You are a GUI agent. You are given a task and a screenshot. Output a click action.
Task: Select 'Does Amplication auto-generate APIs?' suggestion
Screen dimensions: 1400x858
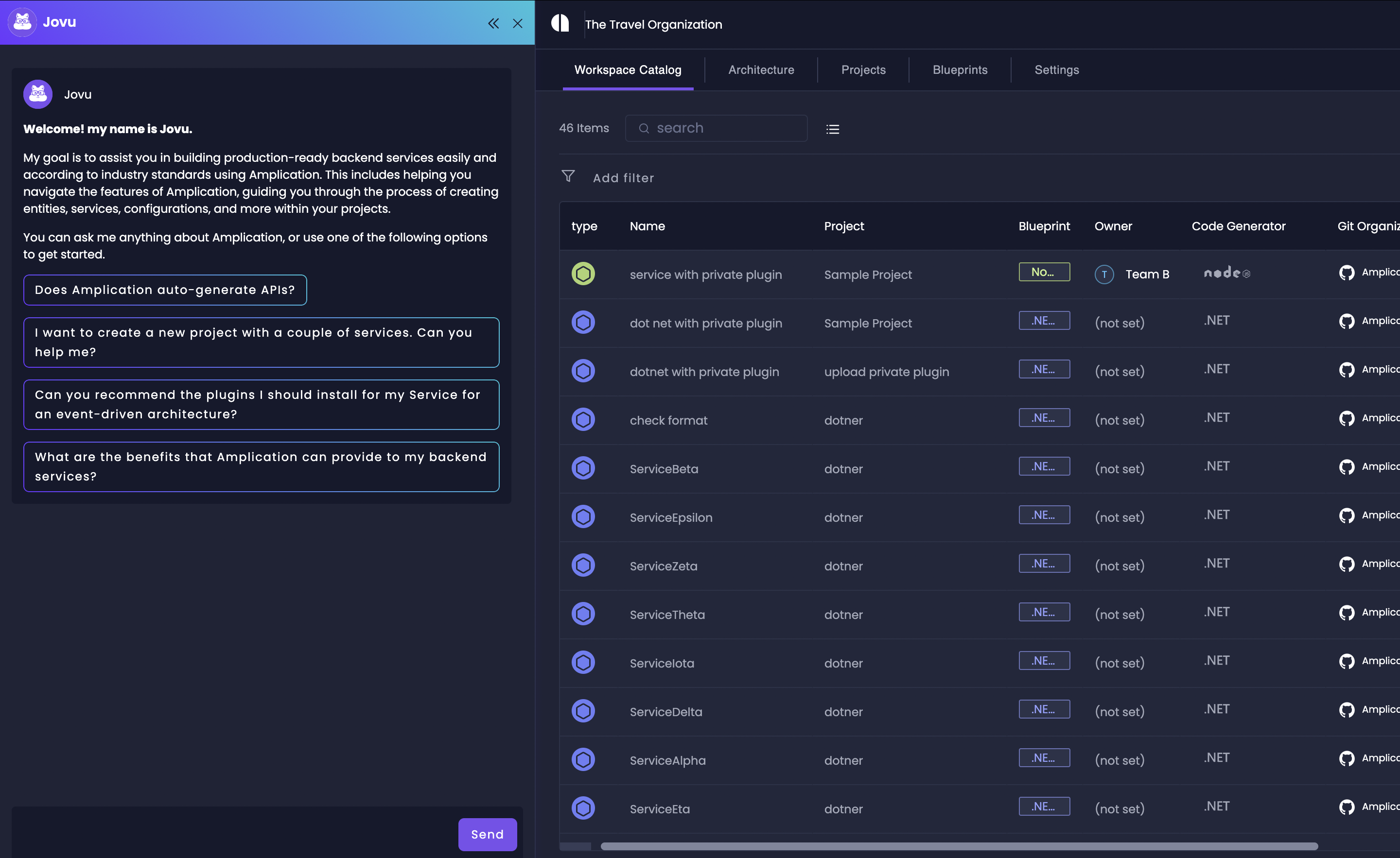pos(165,290)
